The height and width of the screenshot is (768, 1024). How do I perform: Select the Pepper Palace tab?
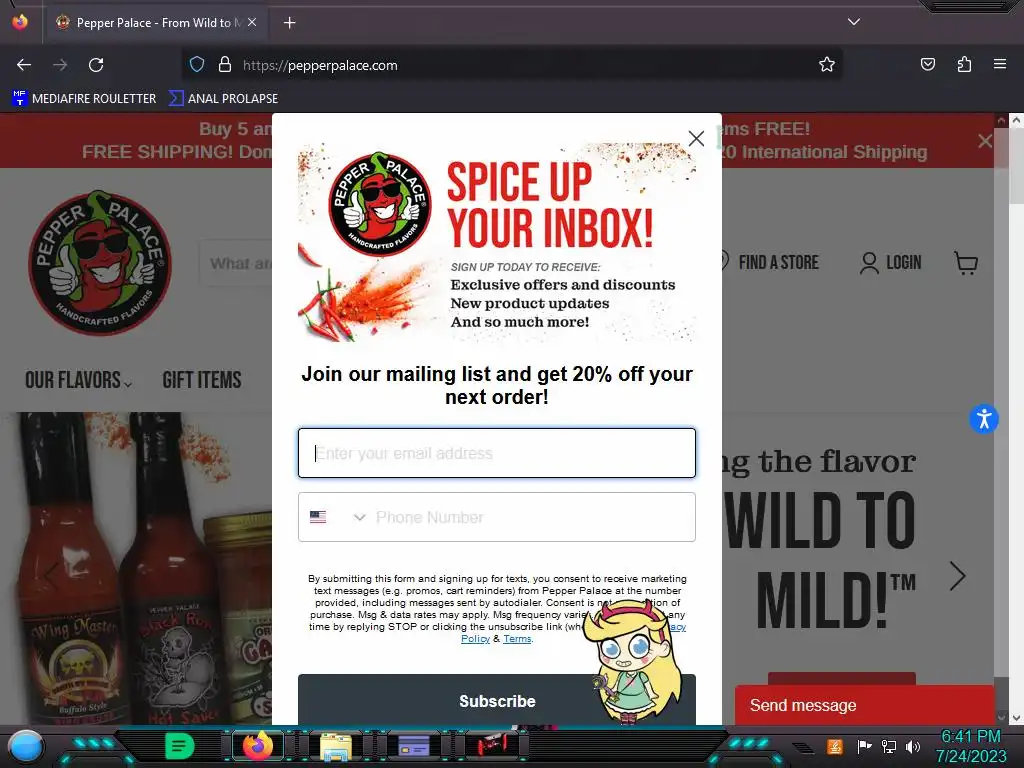click(x=157, y=23)
